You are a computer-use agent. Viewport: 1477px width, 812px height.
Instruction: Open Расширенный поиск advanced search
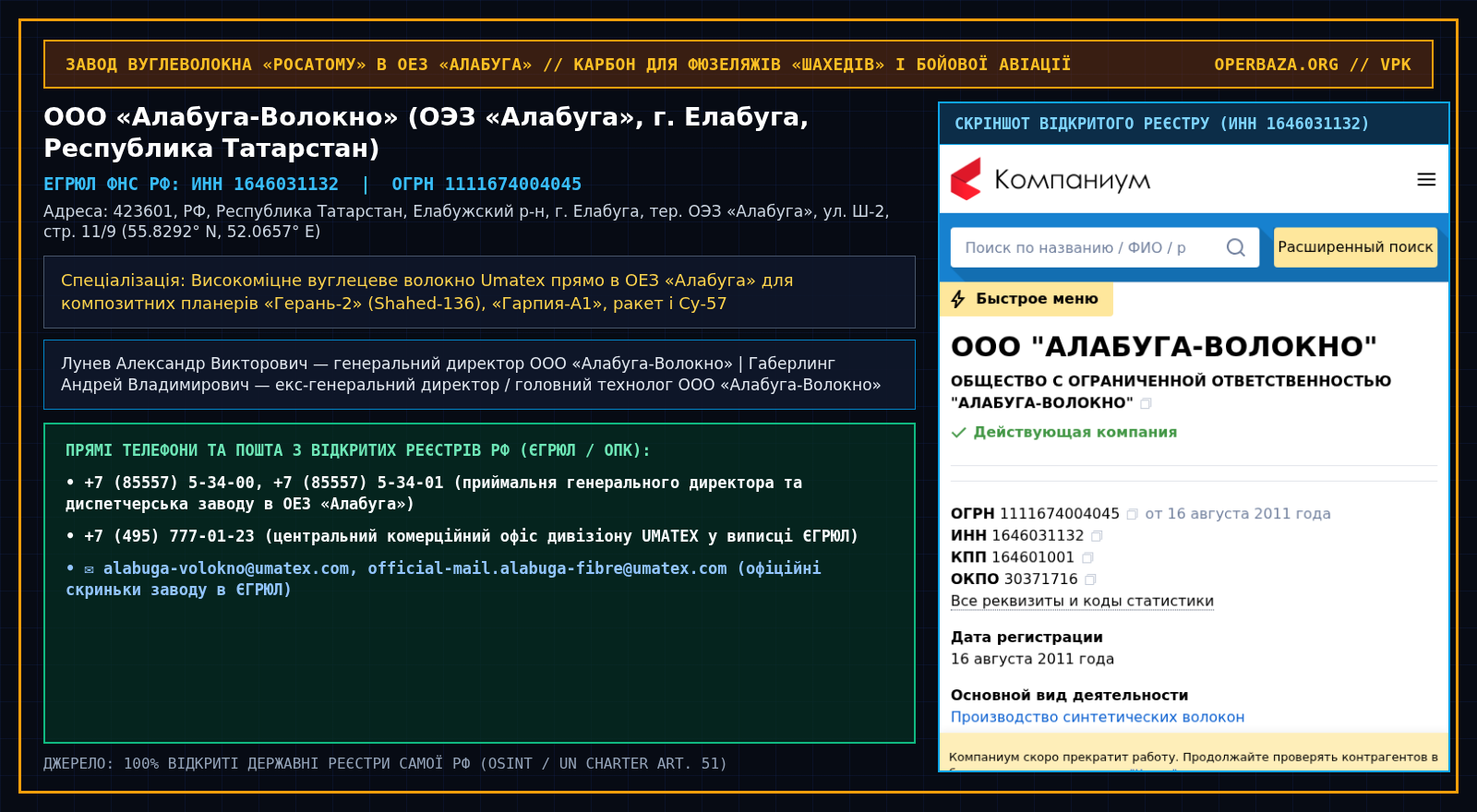pos(1355,247)
